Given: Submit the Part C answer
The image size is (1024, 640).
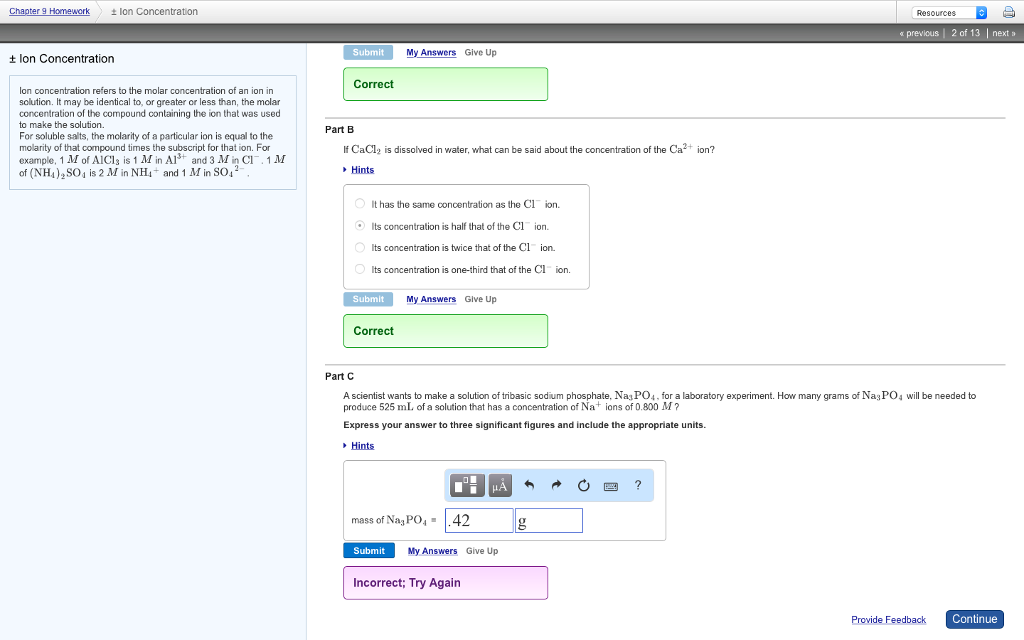Looking at the screenshot, I should 369,550.
